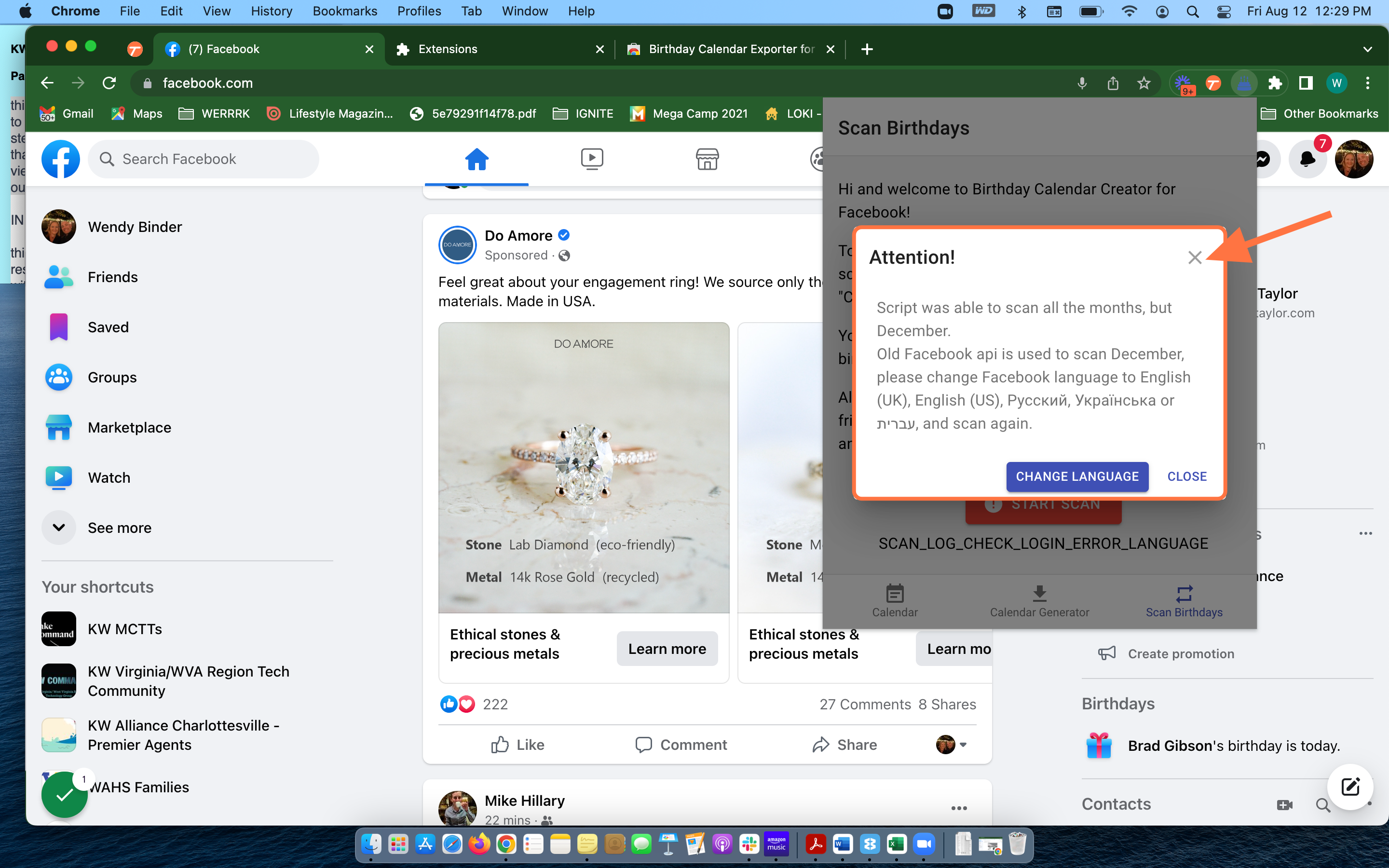
Task: Open the Profiles menu
Action: click(419, 11)
